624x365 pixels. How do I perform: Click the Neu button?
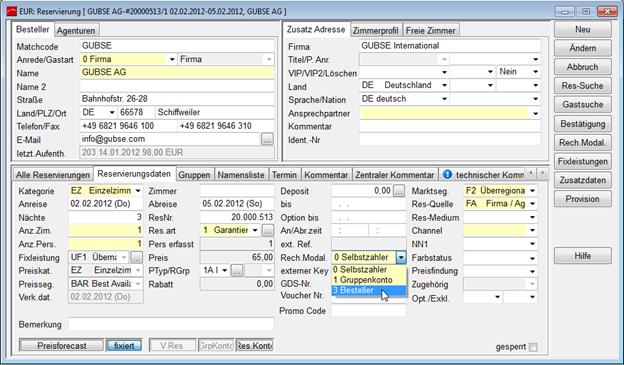[583, 29]
